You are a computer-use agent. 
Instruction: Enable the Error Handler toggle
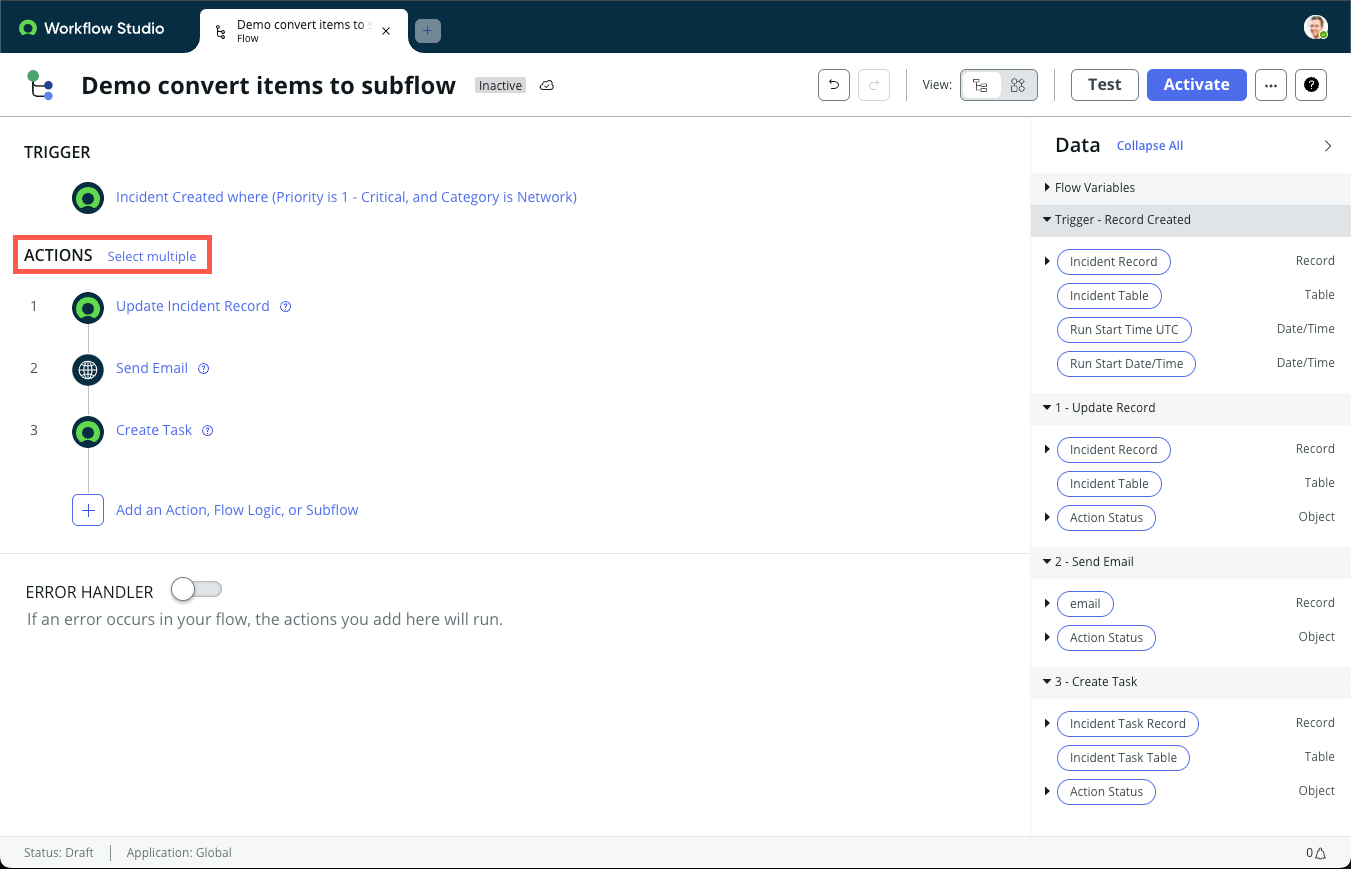(x=196, y=590)
